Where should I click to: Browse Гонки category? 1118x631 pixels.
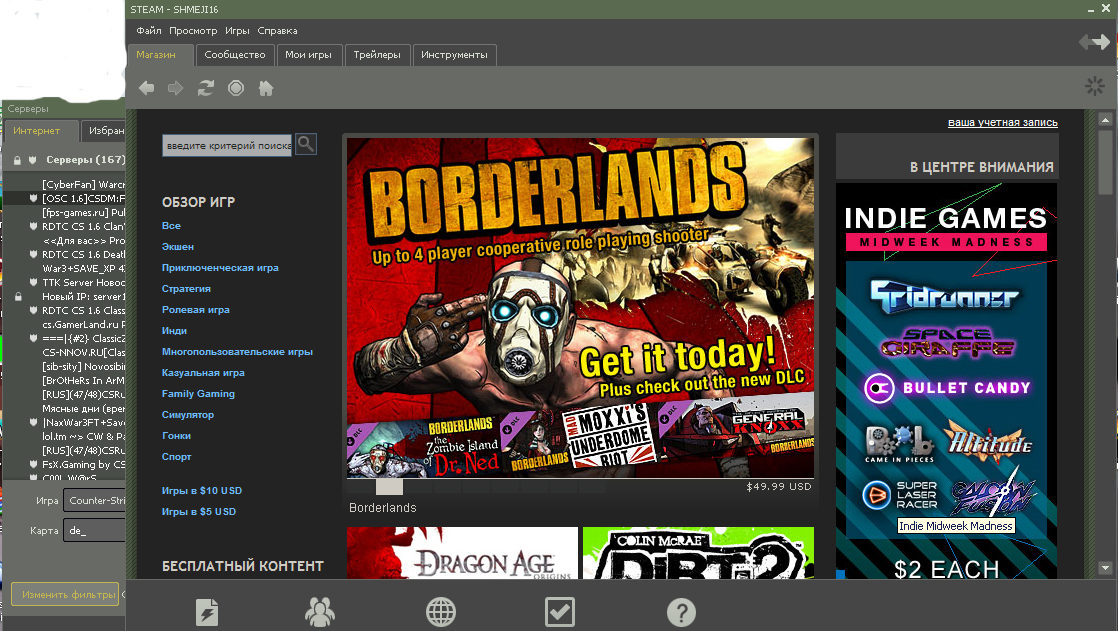coord(176,436)
